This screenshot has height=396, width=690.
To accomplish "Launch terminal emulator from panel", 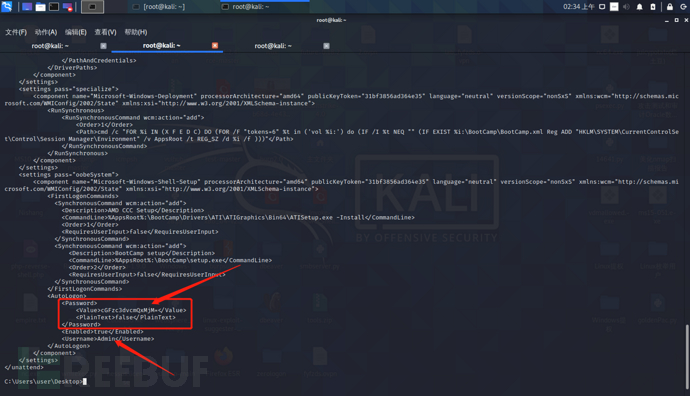I will click(54, 7).
